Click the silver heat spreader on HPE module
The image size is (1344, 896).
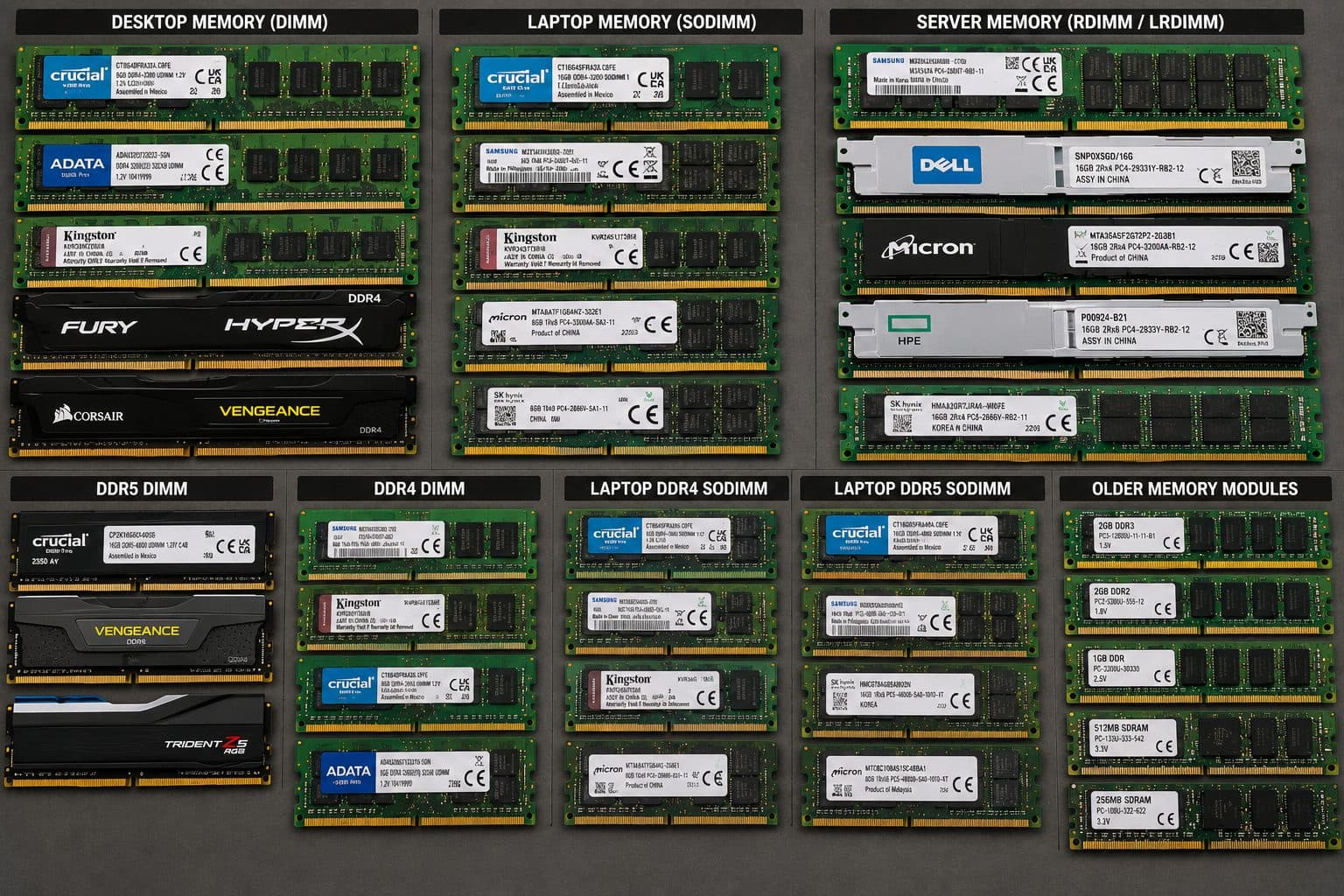tap(1076, 328)
